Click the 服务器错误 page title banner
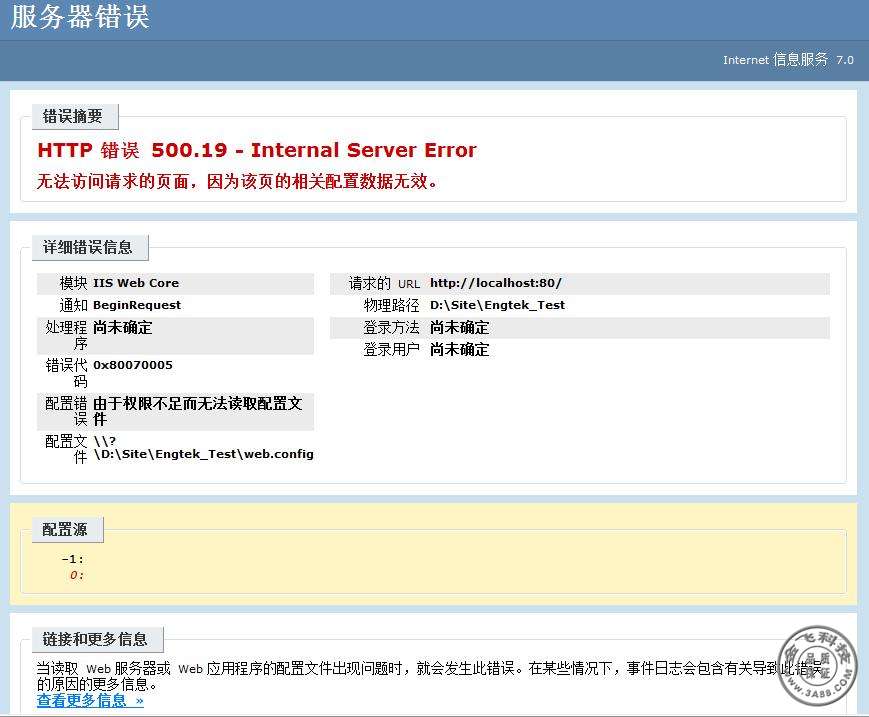Image resolution: width=869 pixels, height=717 pixels. tap(77, 19)
